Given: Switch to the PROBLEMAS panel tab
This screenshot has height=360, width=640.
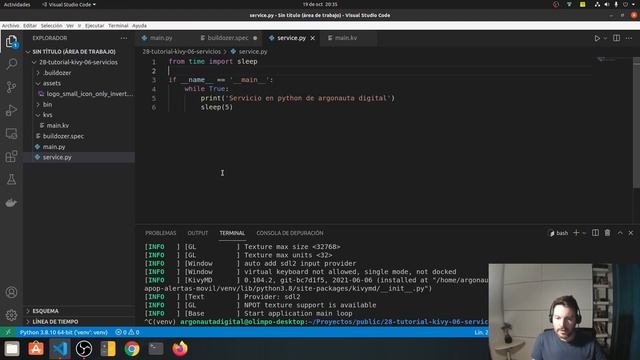Looking at the screenshot, I should tap(161, 233).
